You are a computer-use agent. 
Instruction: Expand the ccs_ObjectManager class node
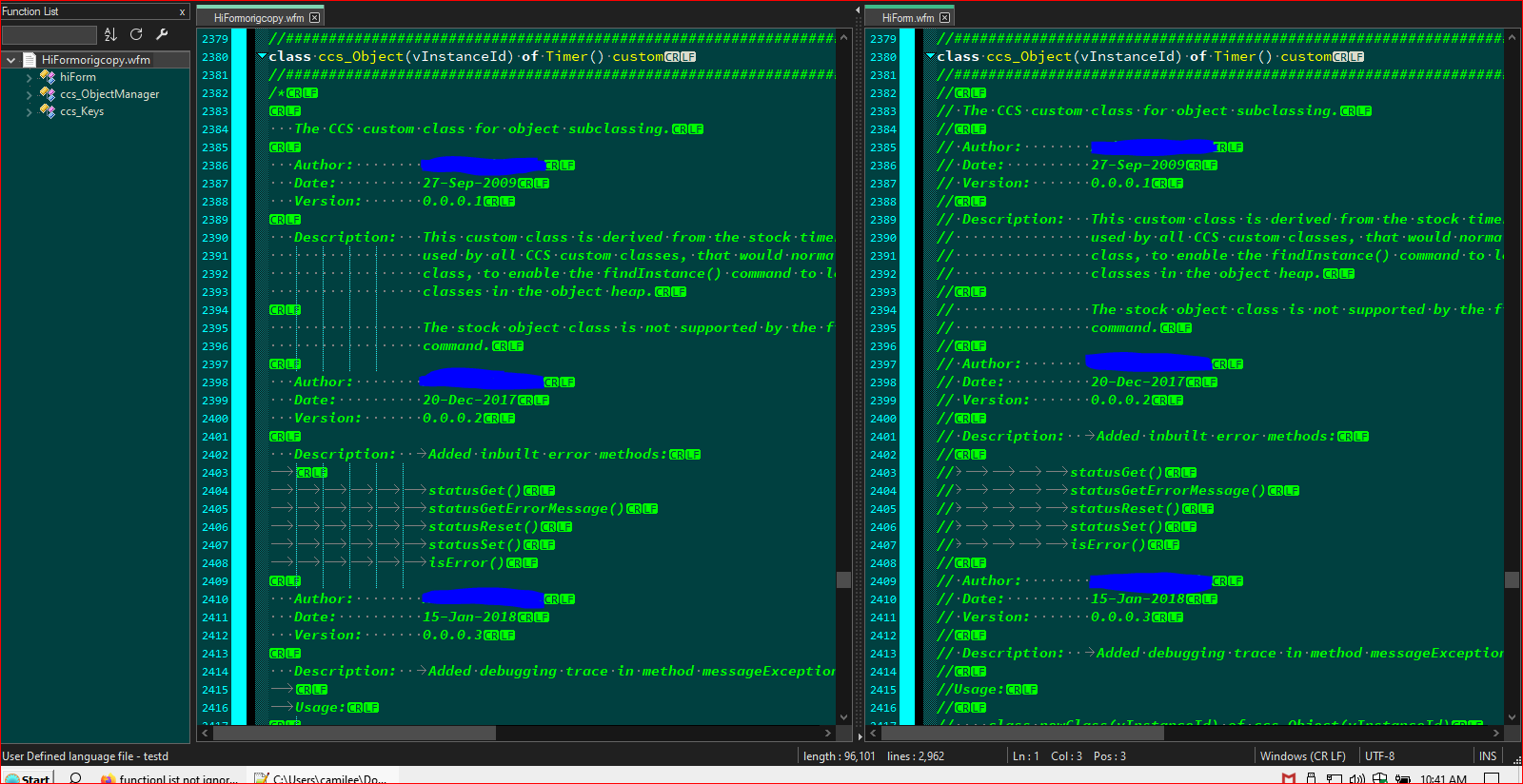tap(29, 94)
